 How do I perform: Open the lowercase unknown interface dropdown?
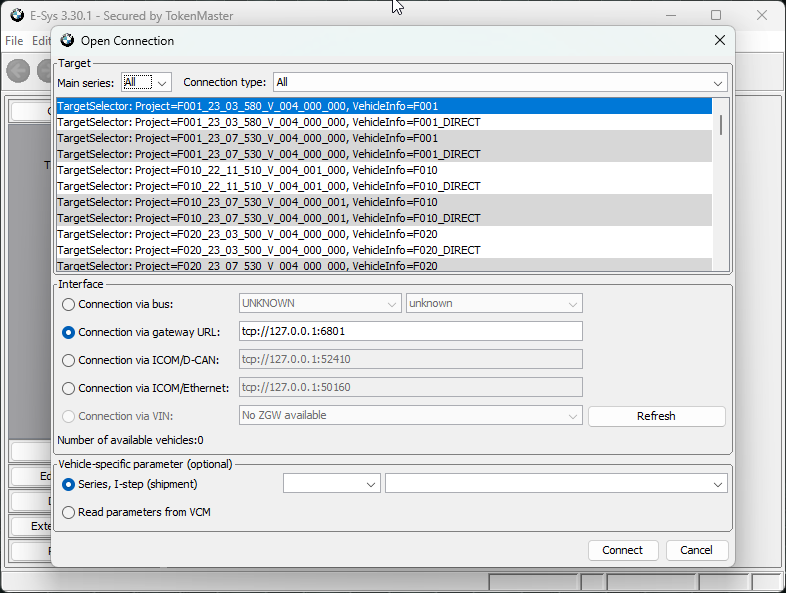(x=494, y=303)
